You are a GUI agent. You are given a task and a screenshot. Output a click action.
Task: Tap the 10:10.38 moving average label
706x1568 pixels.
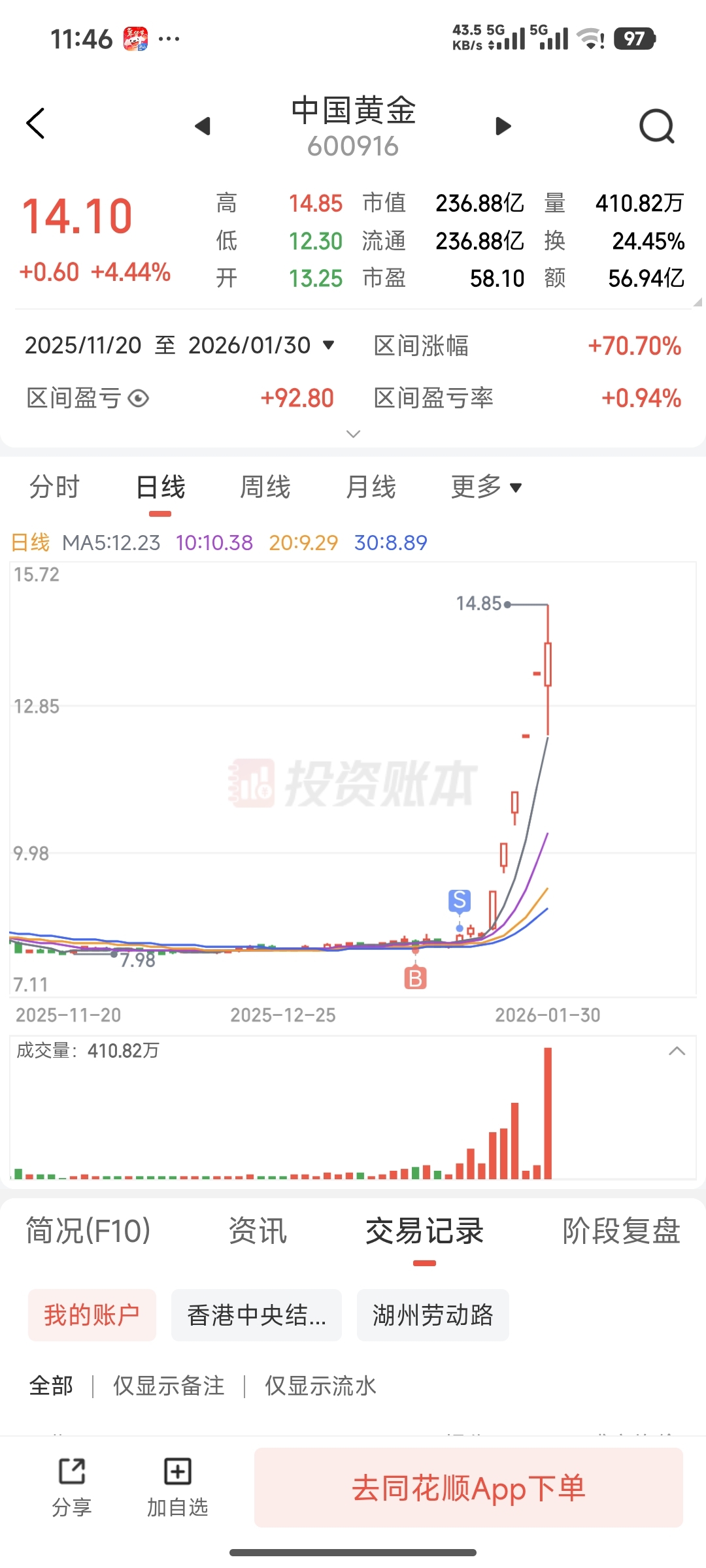coord(214,542)
